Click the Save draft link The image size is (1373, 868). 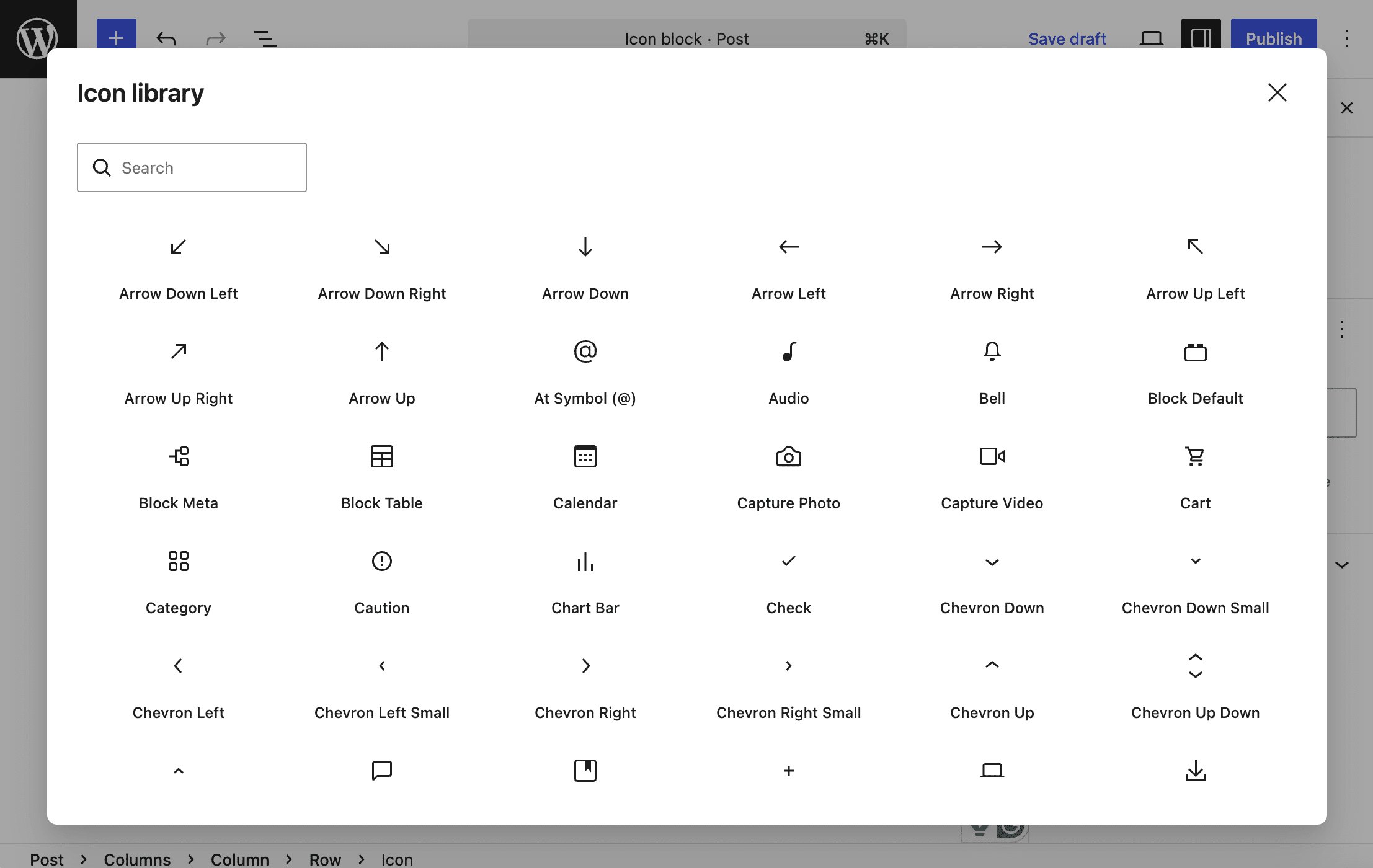coord(1067,38)
